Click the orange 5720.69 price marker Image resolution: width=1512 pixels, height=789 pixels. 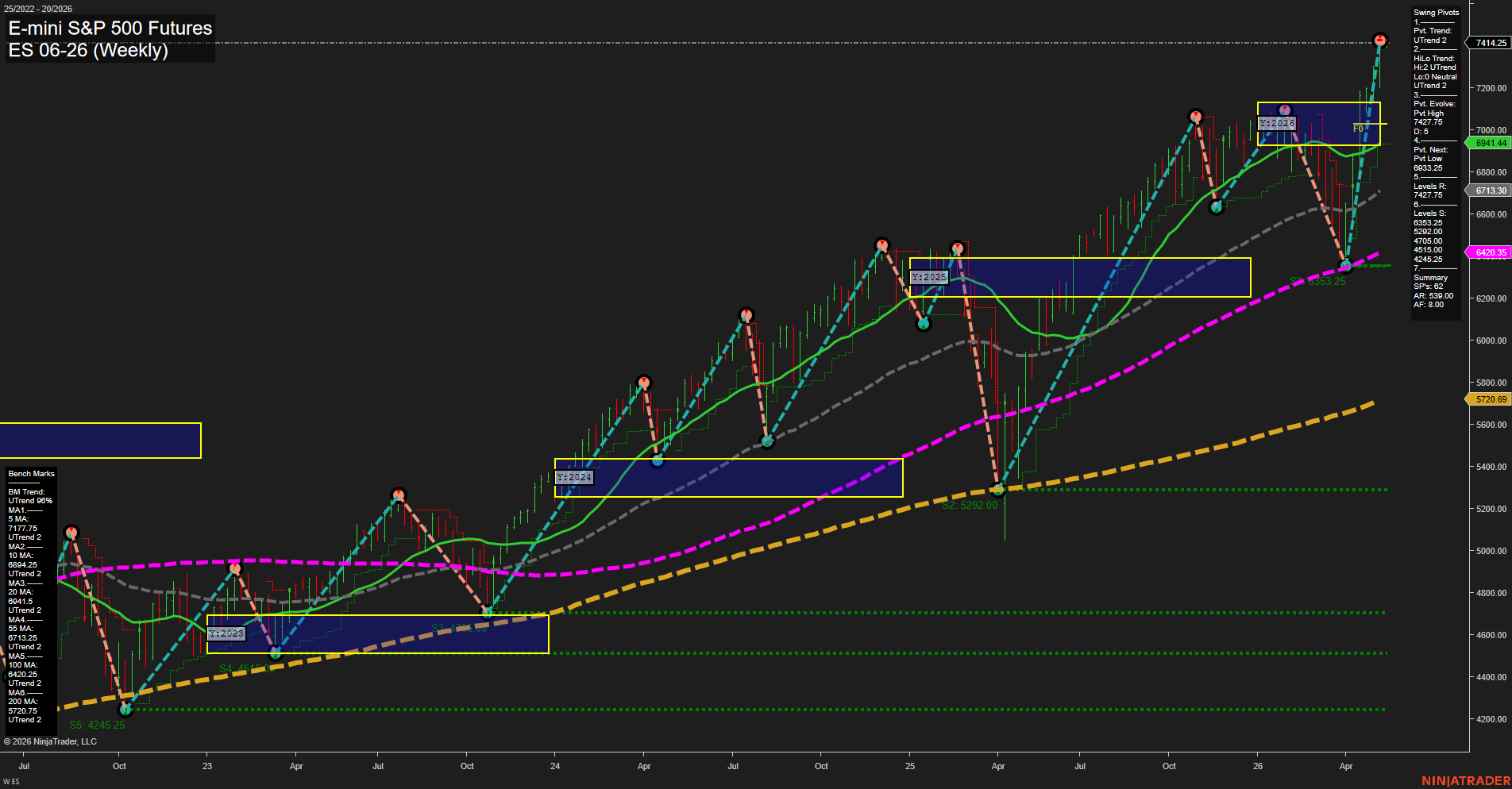click(1489, 399)
